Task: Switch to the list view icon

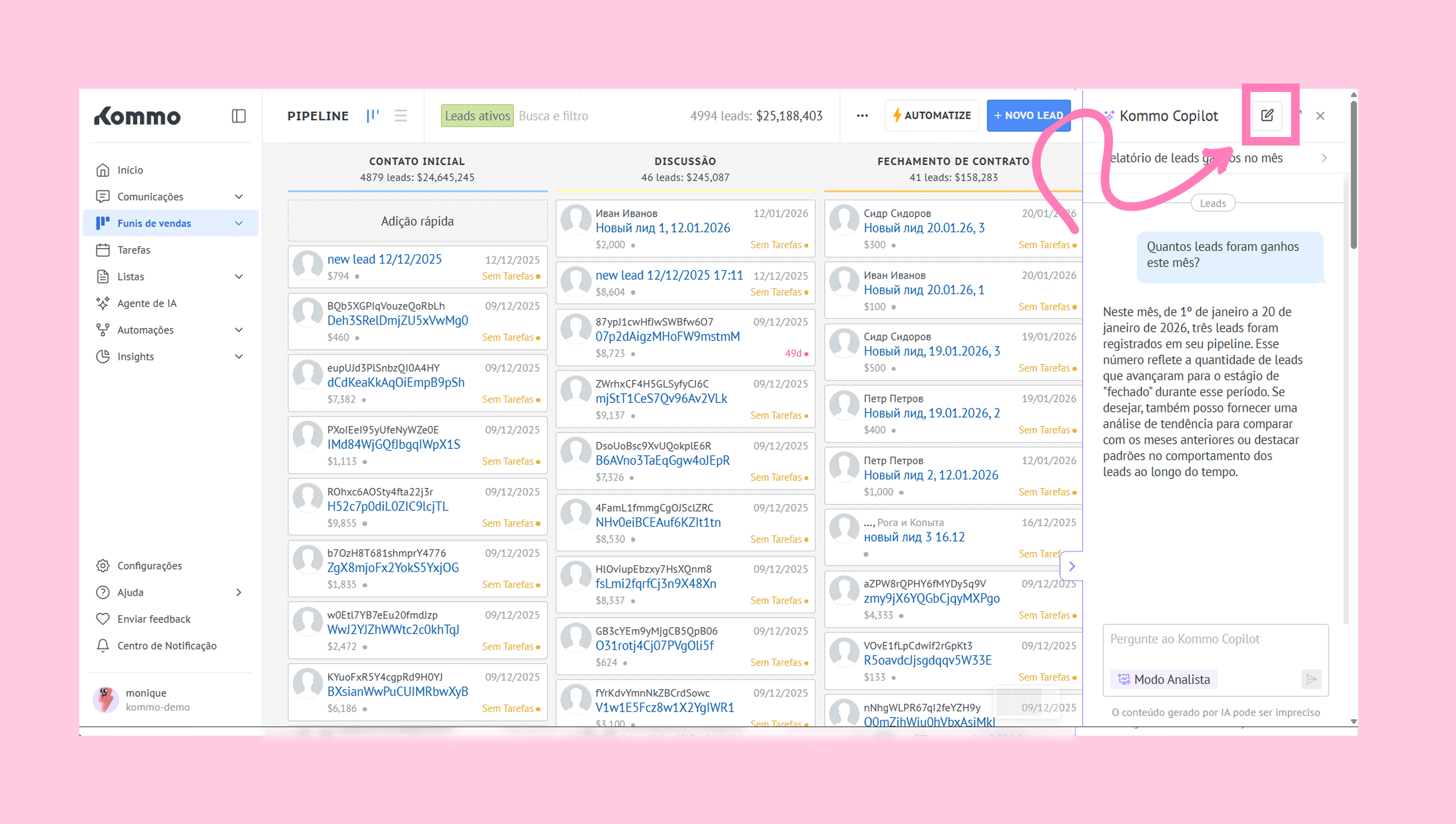Action: pyautogui.click(x=401, y=116)
